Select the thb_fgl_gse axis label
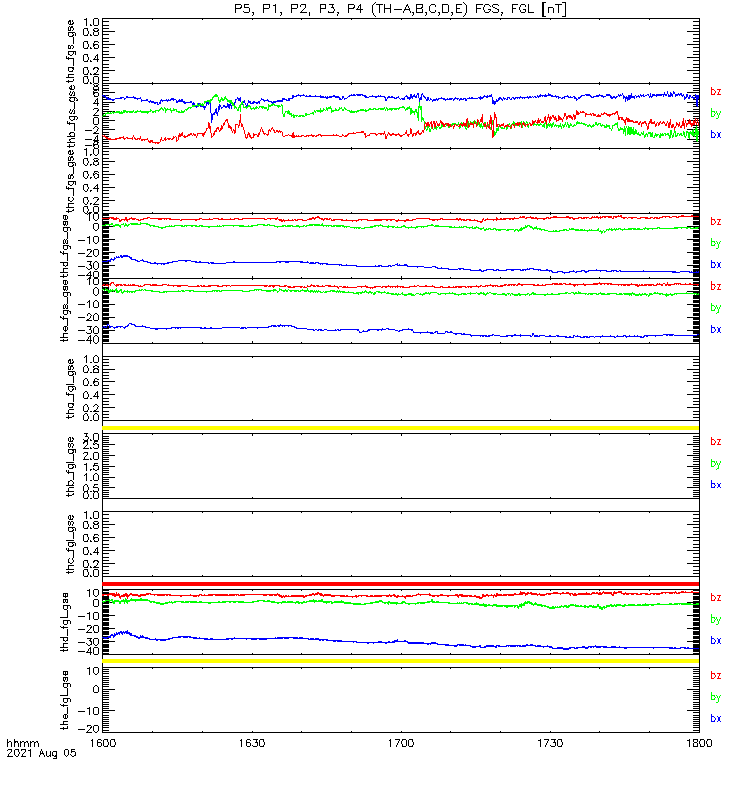Screen dimensions: 750x800 tap(70, 466)
